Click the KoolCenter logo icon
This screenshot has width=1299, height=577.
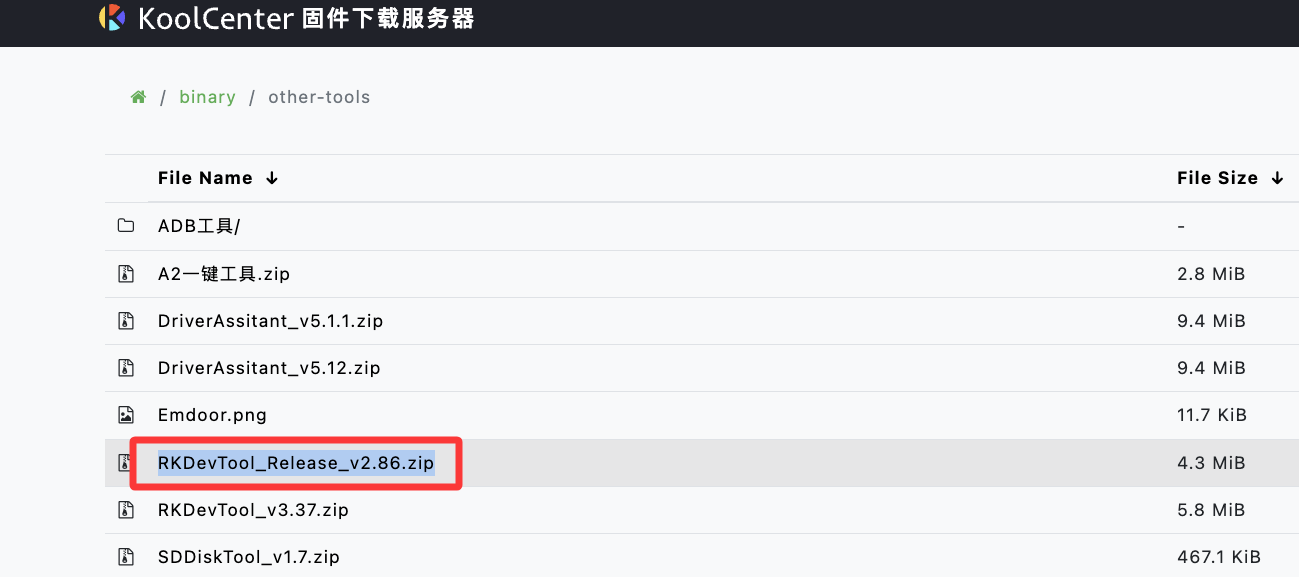point(112,18)
